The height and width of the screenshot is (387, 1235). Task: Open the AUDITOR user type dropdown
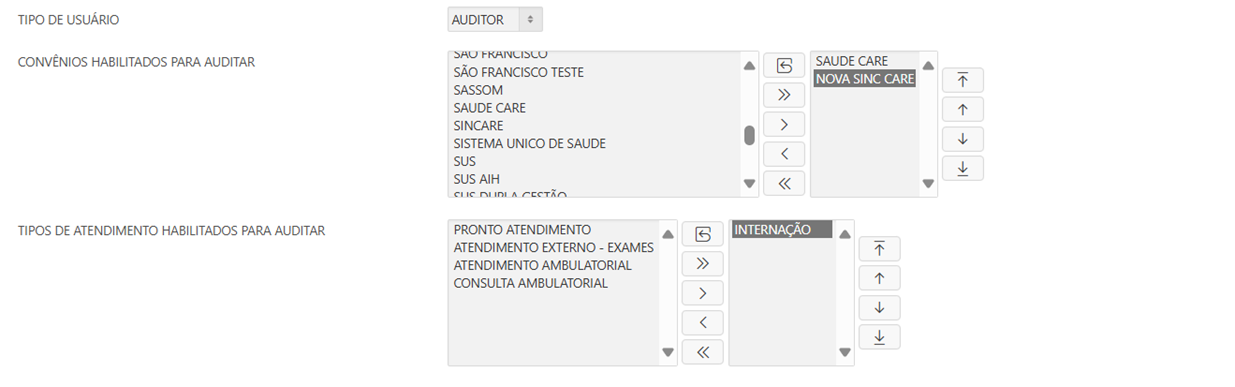495,19
